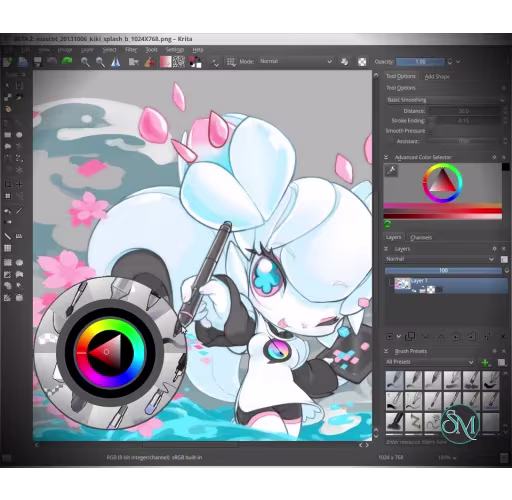Screen dimensions: 512x500
Task: Open the painting Mode blend dropdown
Action: pyautogui.click(x=296, y=61)
